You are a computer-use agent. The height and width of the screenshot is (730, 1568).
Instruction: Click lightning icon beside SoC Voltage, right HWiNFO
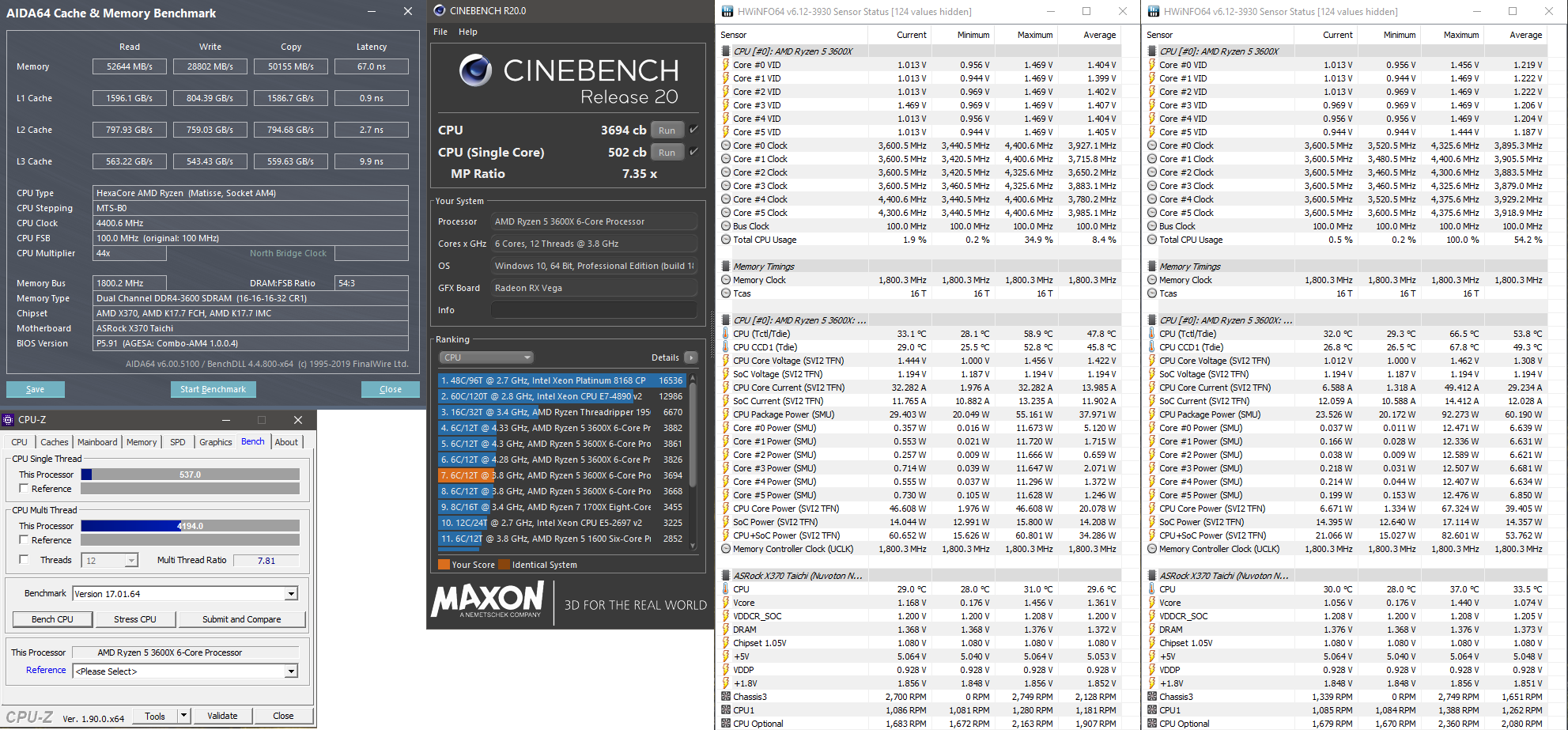tap(1152, 374)
